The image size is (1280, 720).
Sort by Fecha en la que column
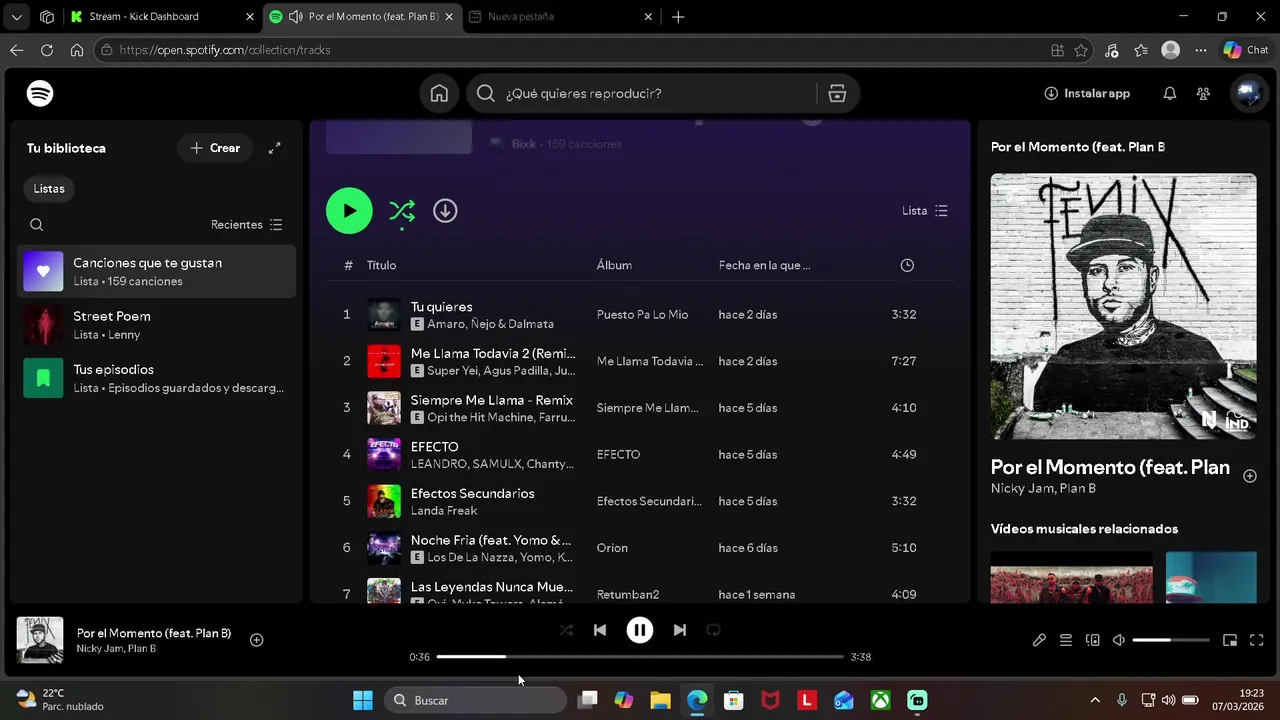(764, 265)
